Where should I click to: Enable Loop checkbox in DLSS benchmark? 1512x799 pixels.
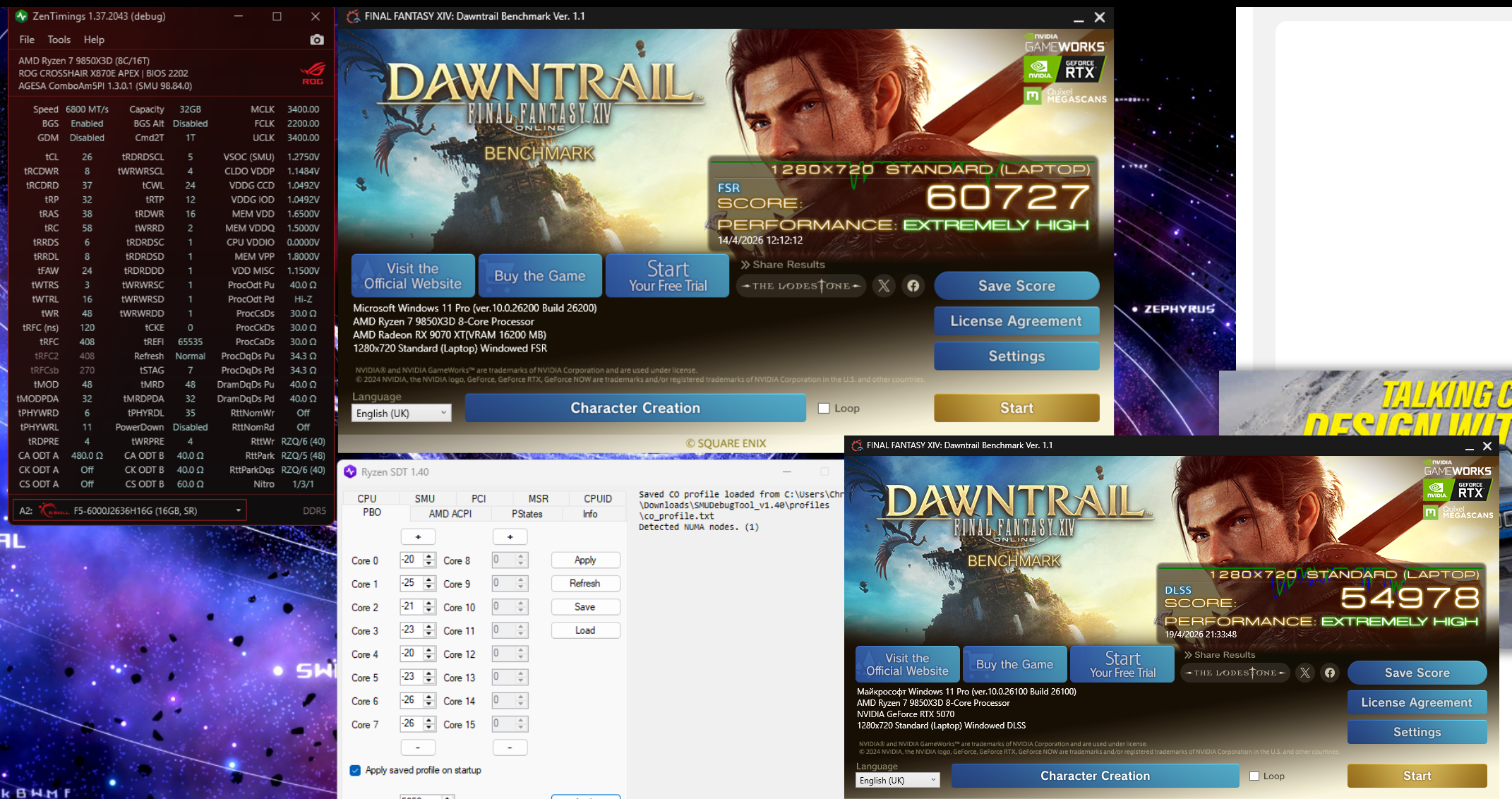click(1254, 776)
